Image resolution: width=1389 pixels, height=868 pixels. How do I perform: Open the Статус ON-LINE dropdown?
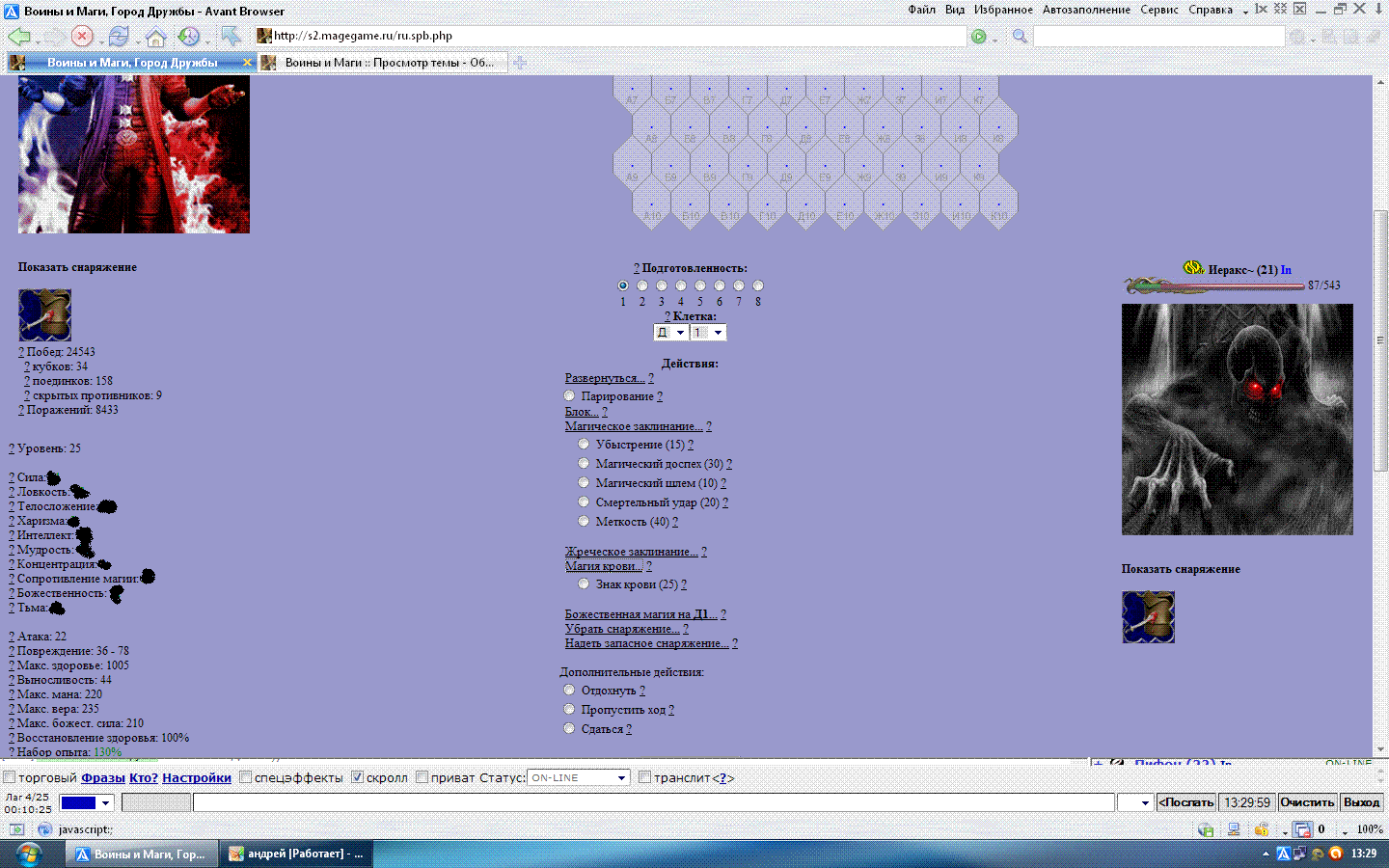(x=579, y=777)
